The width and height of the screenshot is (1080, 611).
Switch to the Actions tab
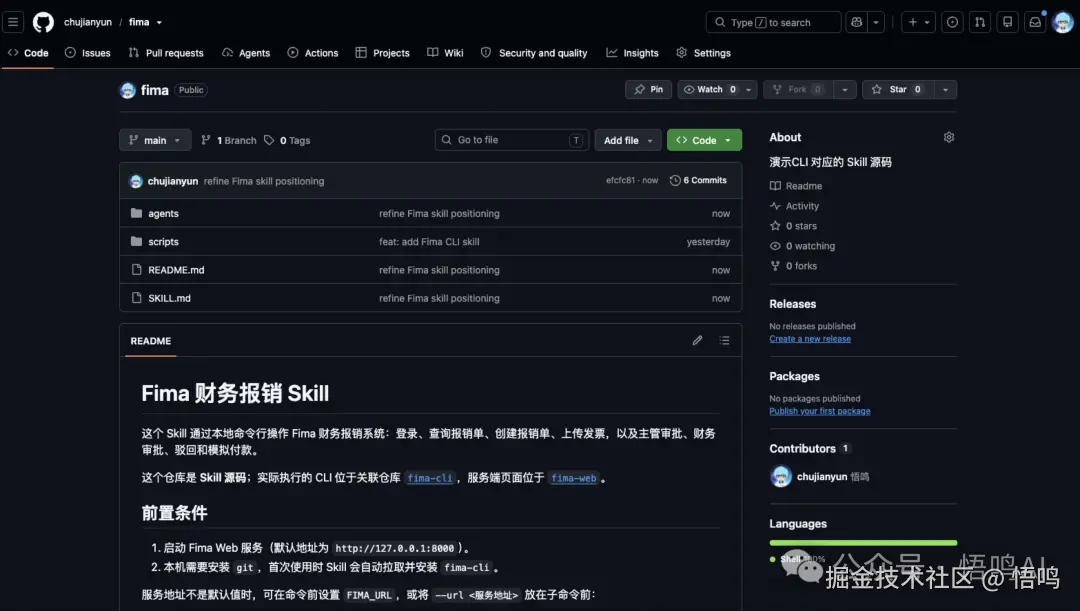(313, 53)
